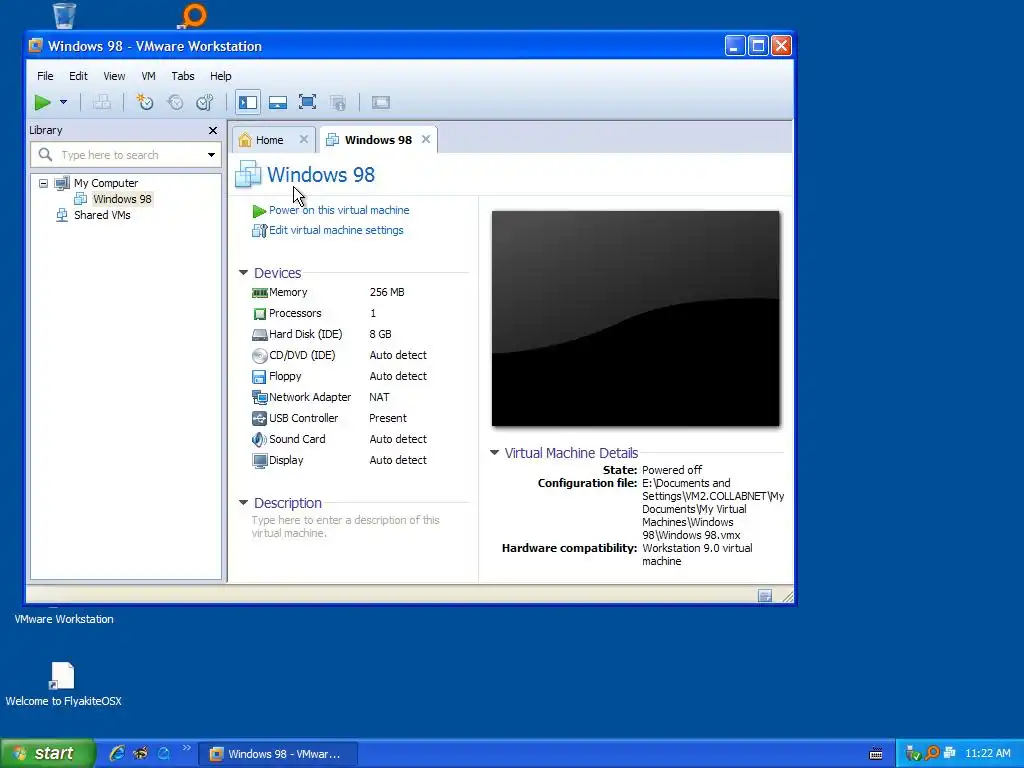
Task: Expand the Quick Launch overflow chevron
Action: (x=187, y=748)
